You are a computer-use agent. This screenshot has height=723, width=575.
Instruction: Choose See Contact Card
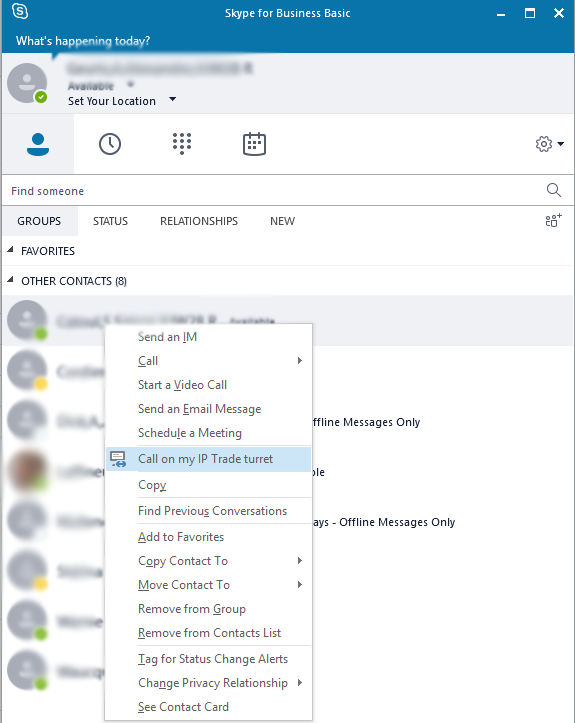[x=208, y=707]
